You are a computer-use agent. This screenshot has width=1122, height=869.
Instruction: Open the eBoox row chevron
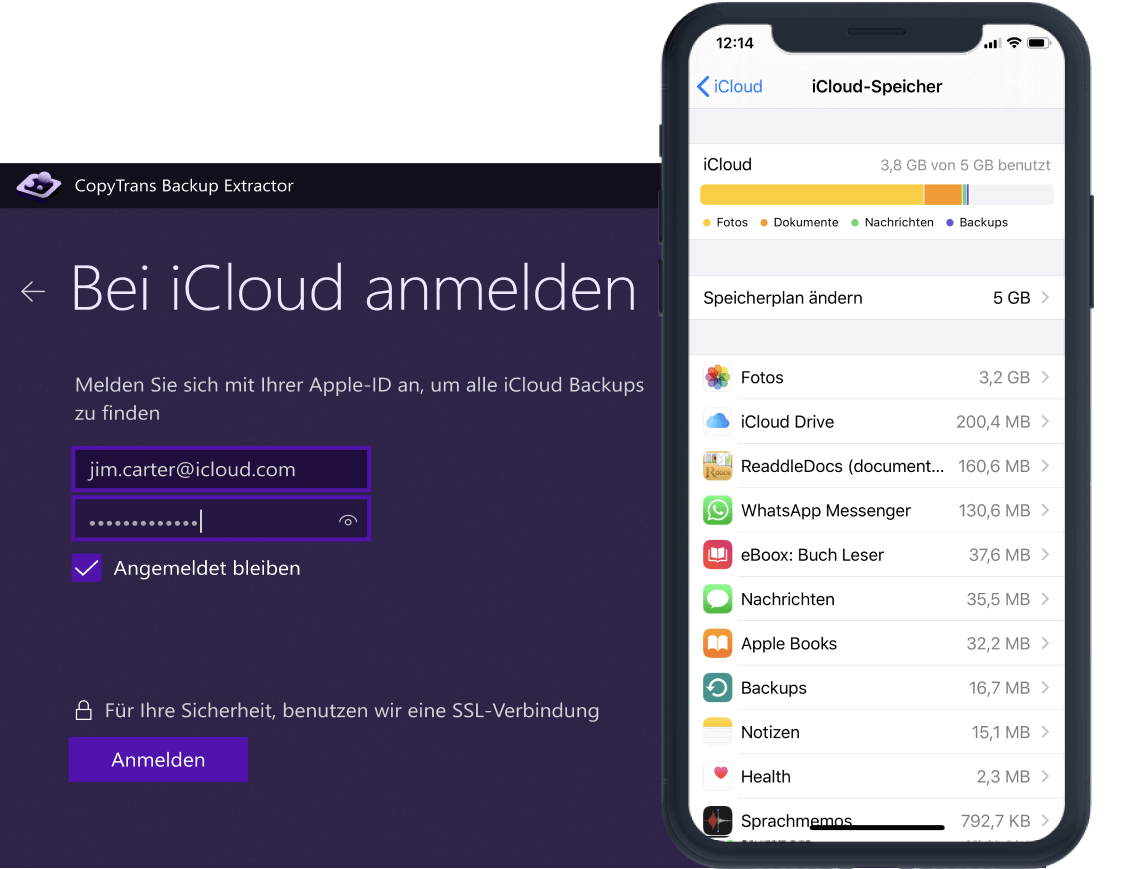pyautogui.click(x=1045, y=555)
